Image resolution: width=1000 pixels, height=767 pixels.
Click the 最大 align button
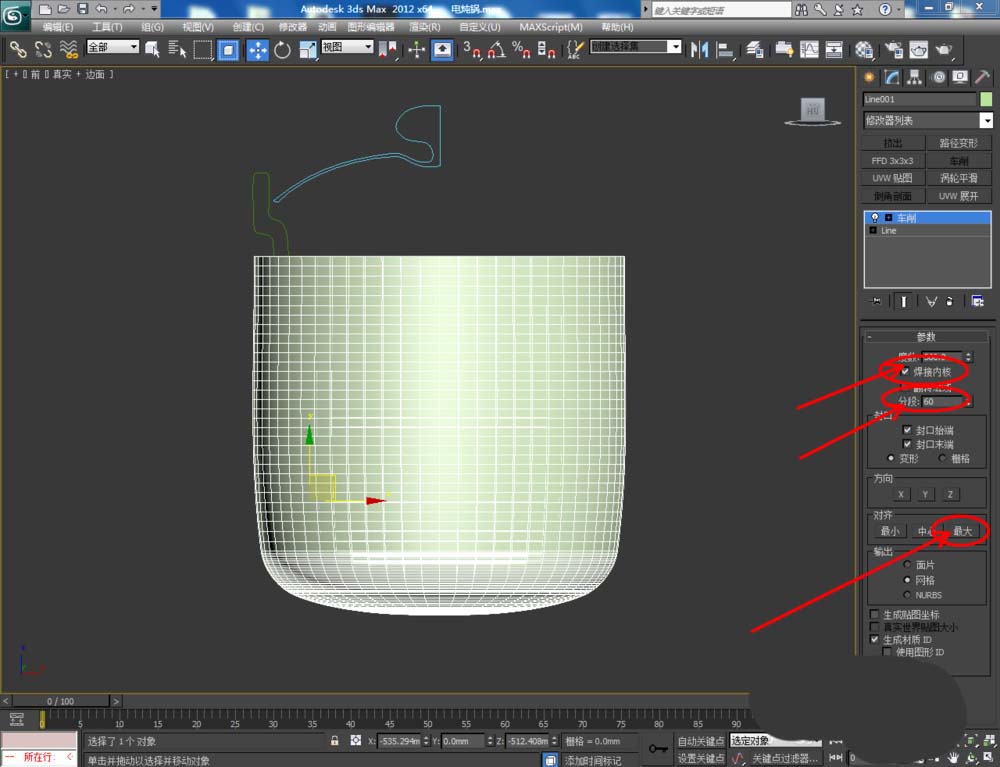[x=962, y=532]
